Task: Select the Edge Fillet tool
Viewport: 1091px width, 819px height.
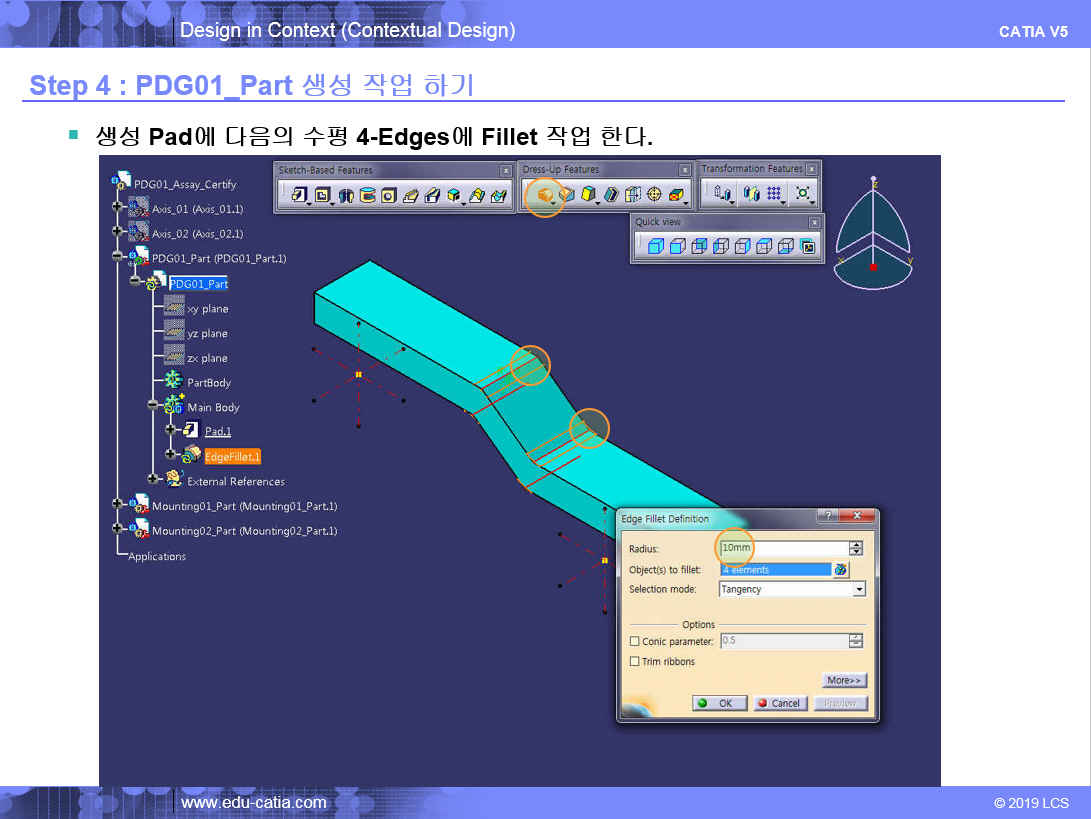Action: (545, 194)
